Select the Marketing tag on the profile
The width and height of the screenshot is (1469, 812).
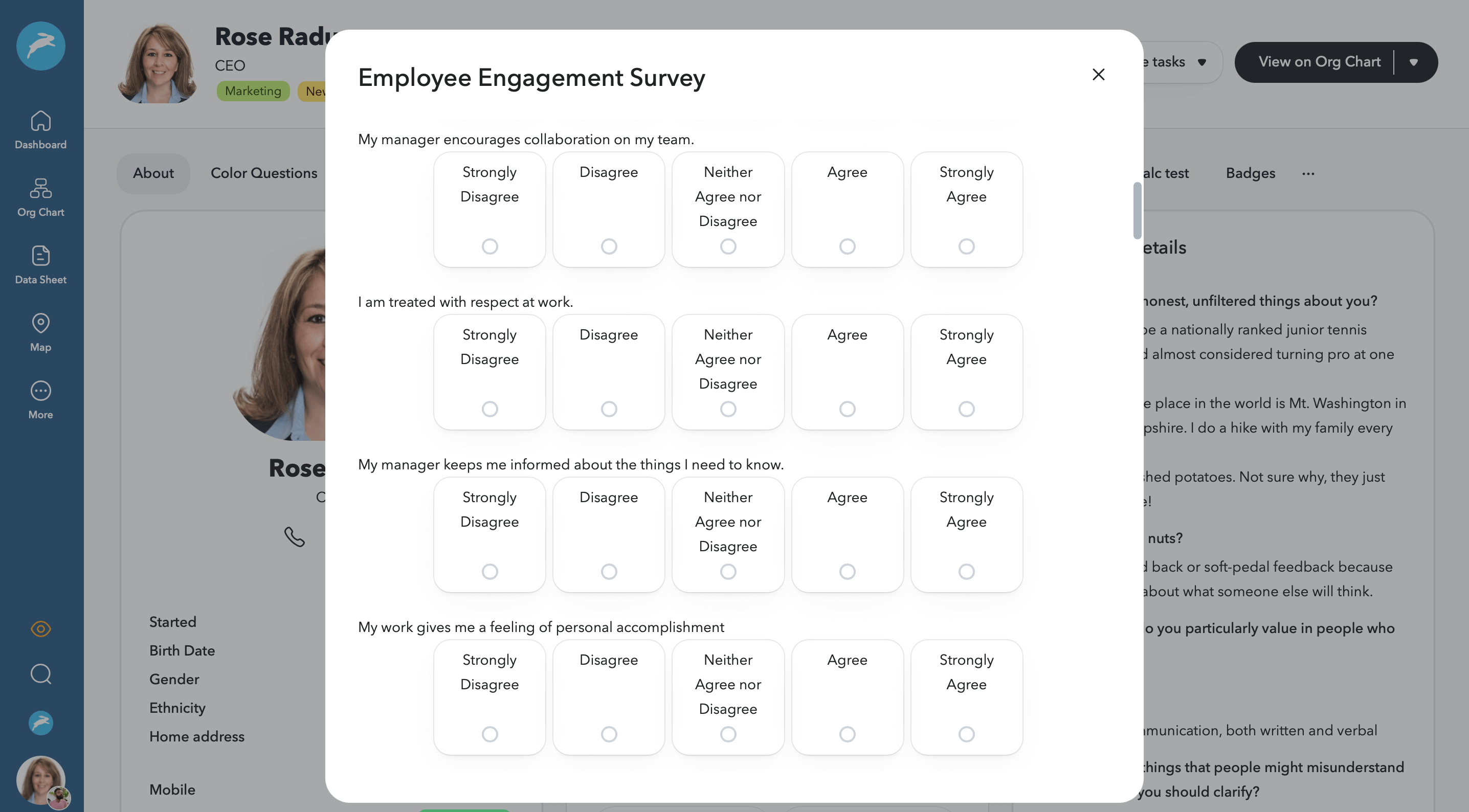click(x=253, y=91)
